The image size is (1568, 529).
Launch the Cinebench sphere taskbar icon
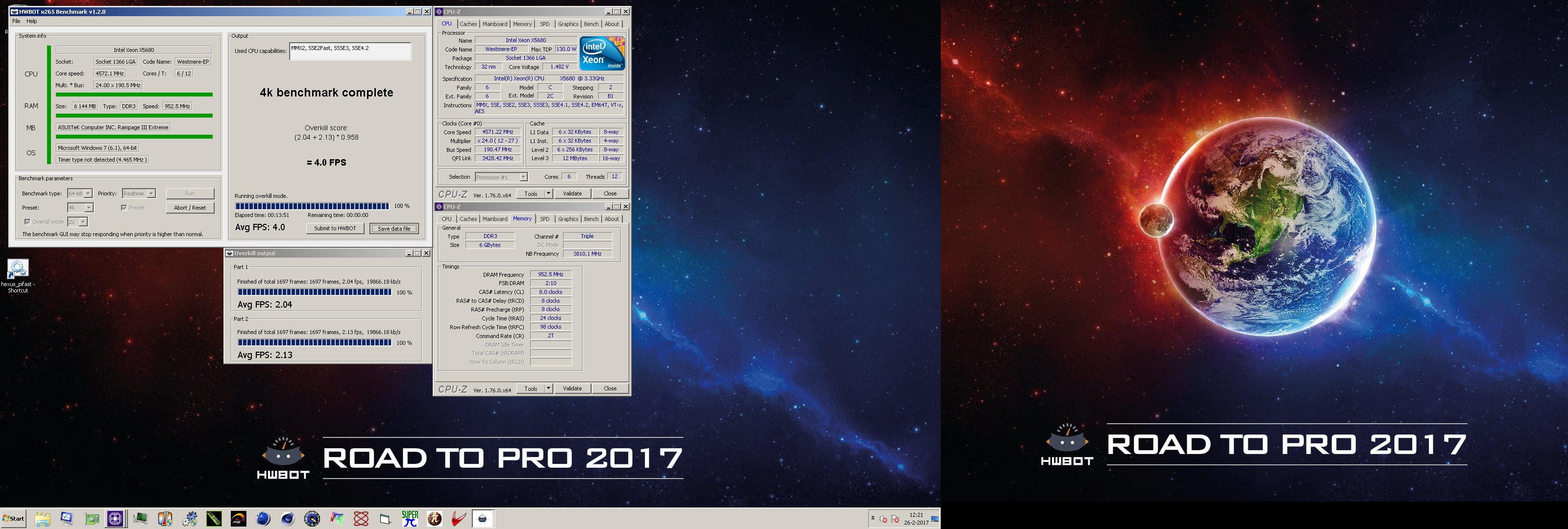coord(287,519)
